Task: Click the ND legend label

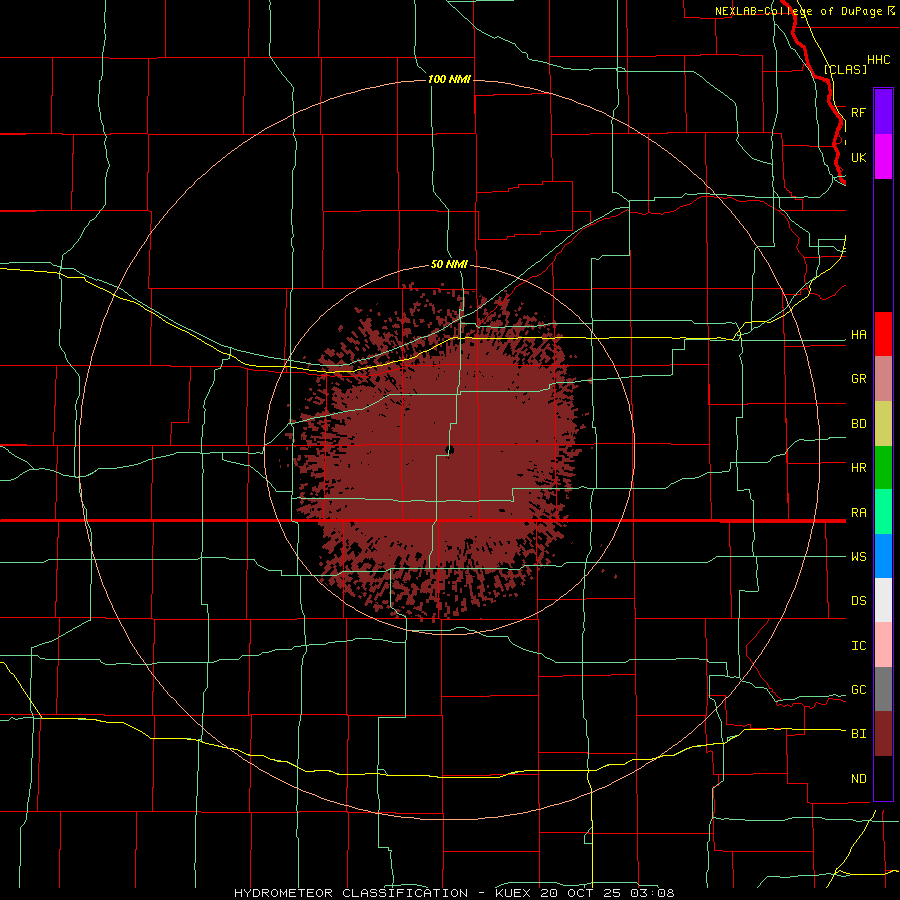Action: 858,779
